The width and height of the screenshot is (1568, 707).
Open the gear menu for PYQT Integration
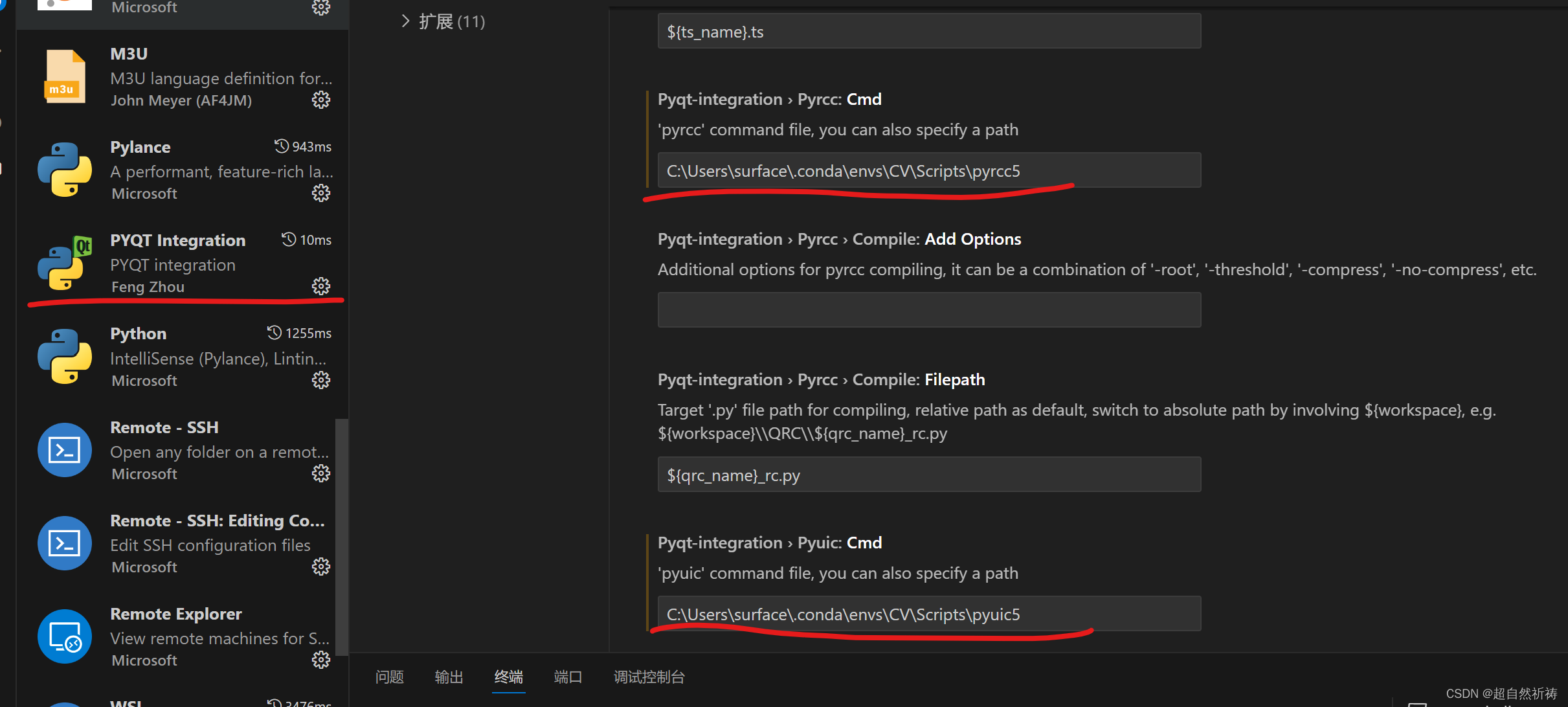point(321,286)
